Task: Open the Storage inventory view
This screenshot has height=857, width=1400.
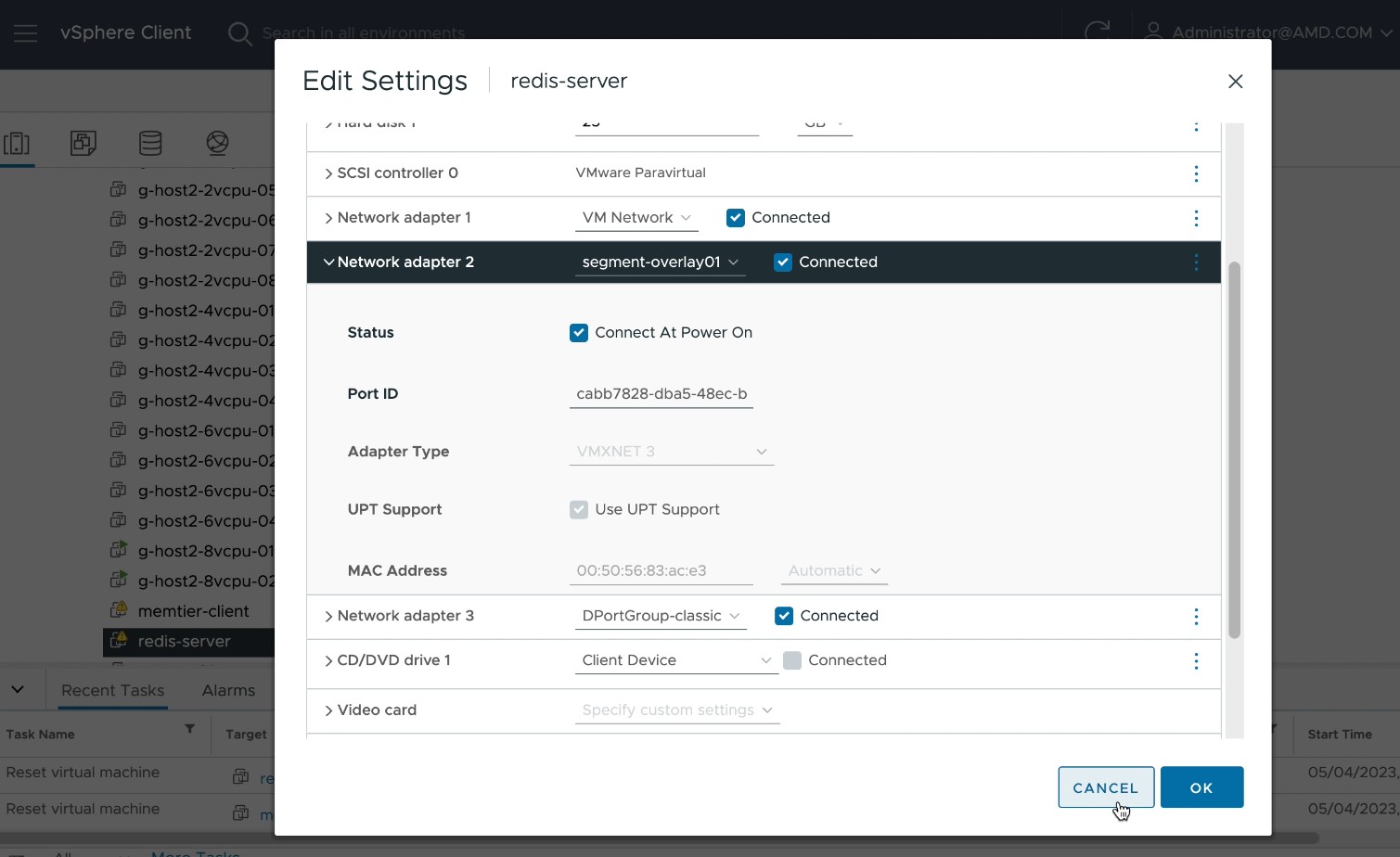Action: pos(150,144)
